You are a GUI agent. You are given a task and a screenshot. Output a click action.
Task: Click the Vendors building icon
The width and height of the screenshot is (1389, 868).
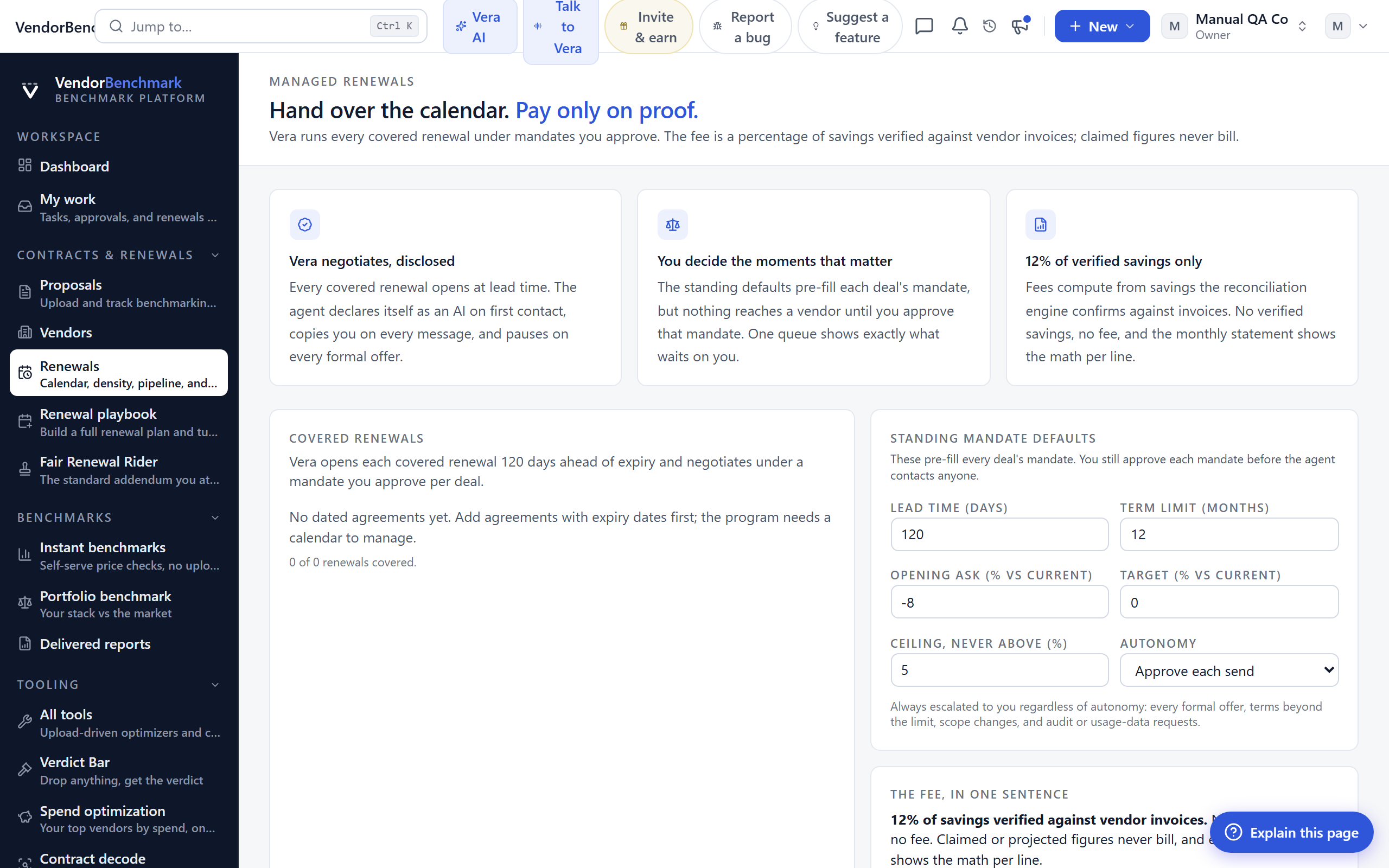[x=24, y=333]
